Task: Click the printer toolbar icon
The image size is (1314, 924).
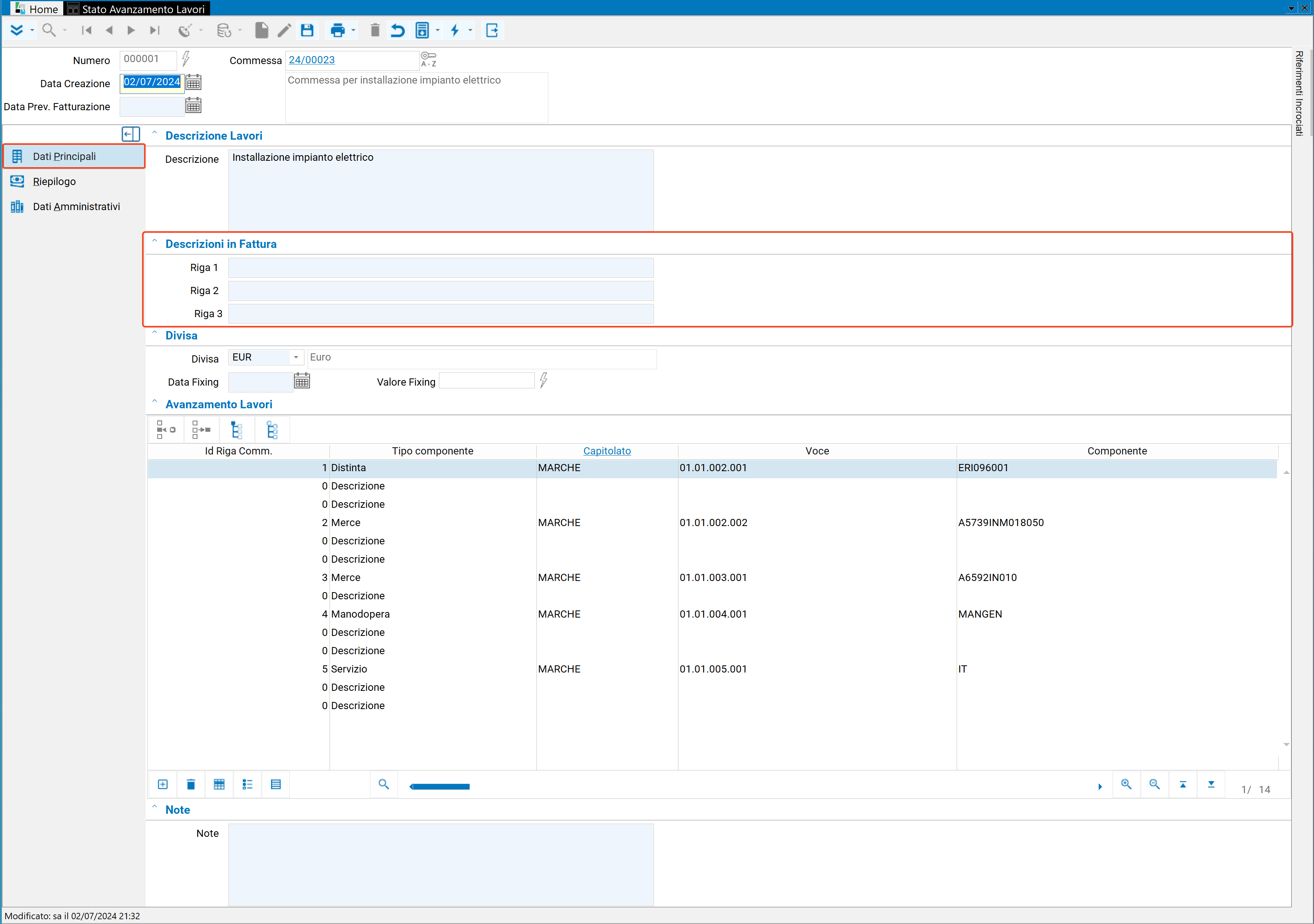Action: (x=338, y=30)
